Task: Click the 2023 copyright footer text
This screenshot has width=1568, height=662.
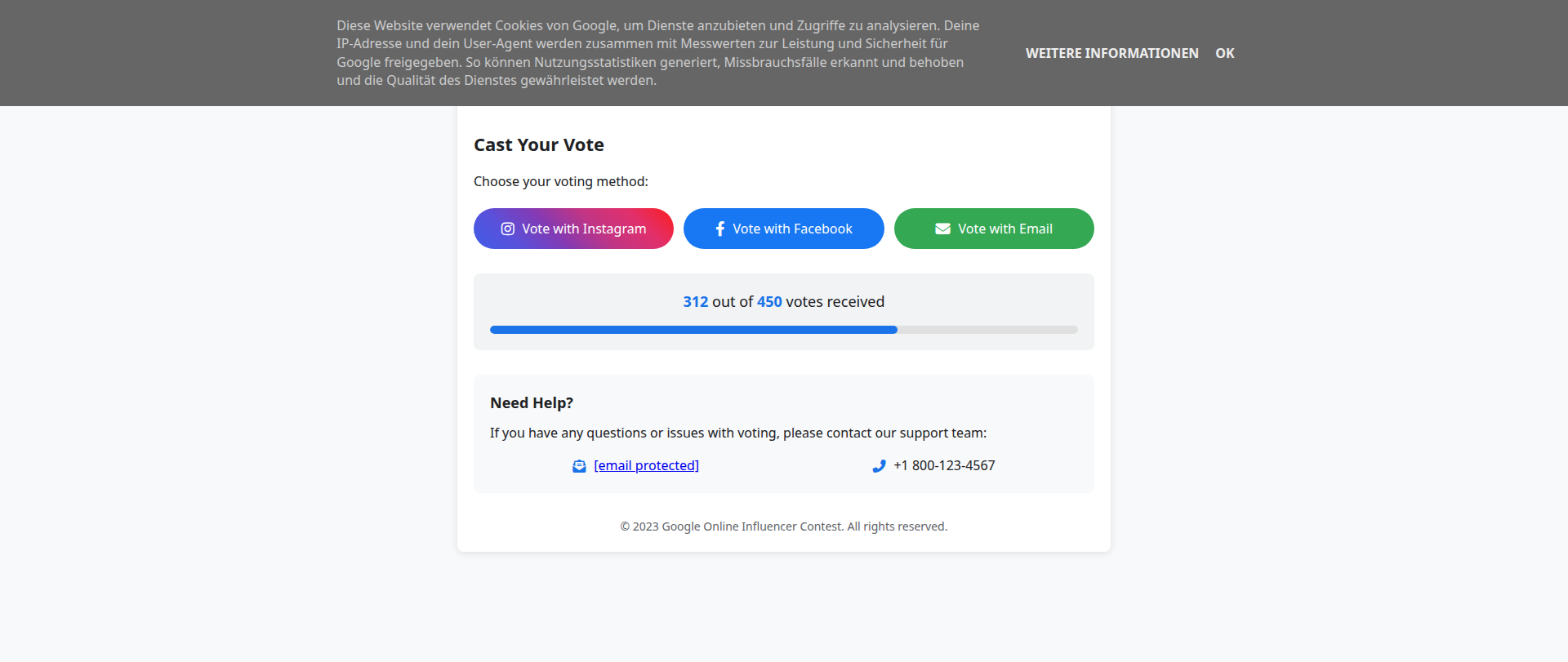Action: 783,526
